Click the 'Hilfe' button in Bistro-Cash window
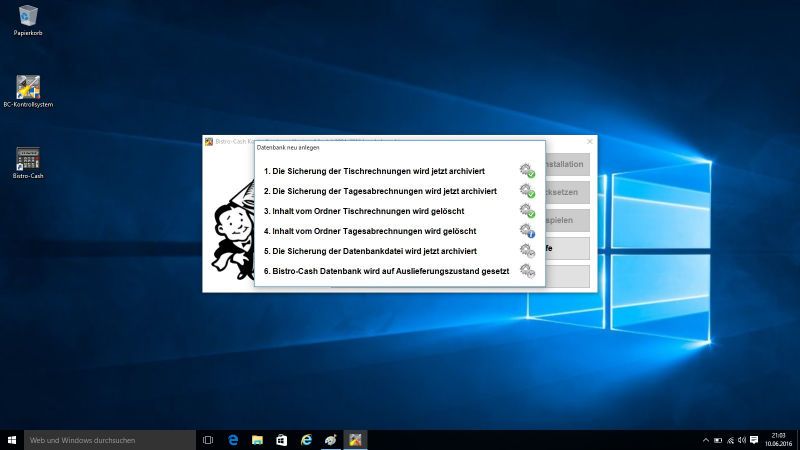The image size is (800, 450). pos(567,248)
